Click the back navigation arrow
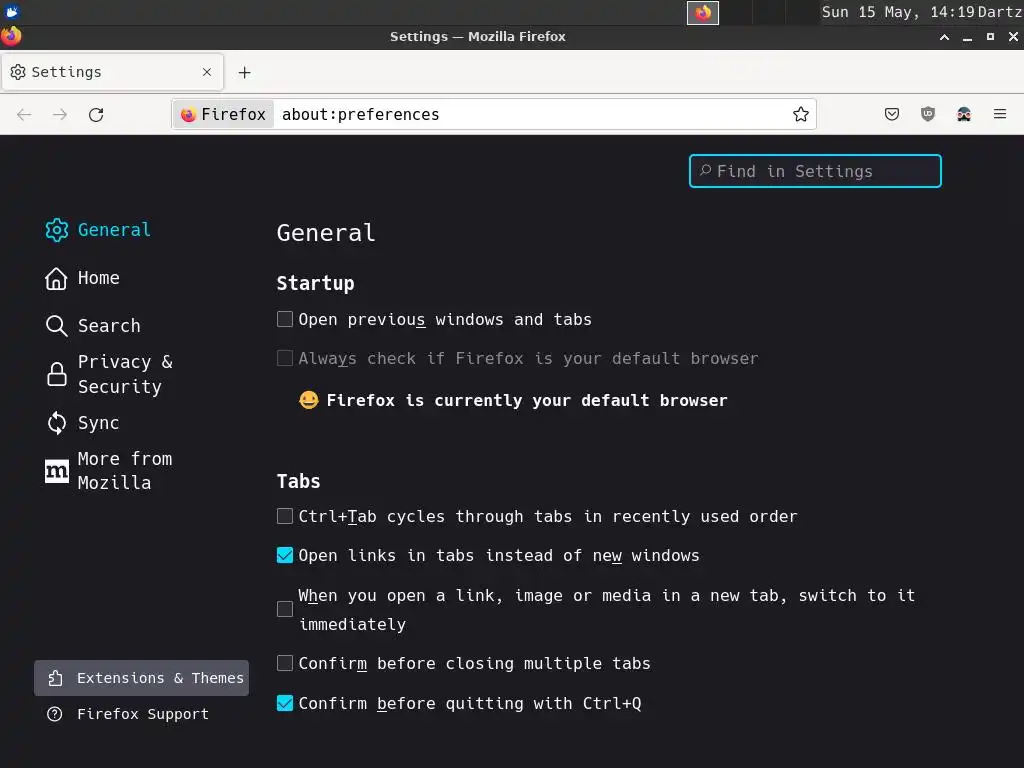This screenshot has width=1024, height=768. pyautogui.click(x=24, y=115)
